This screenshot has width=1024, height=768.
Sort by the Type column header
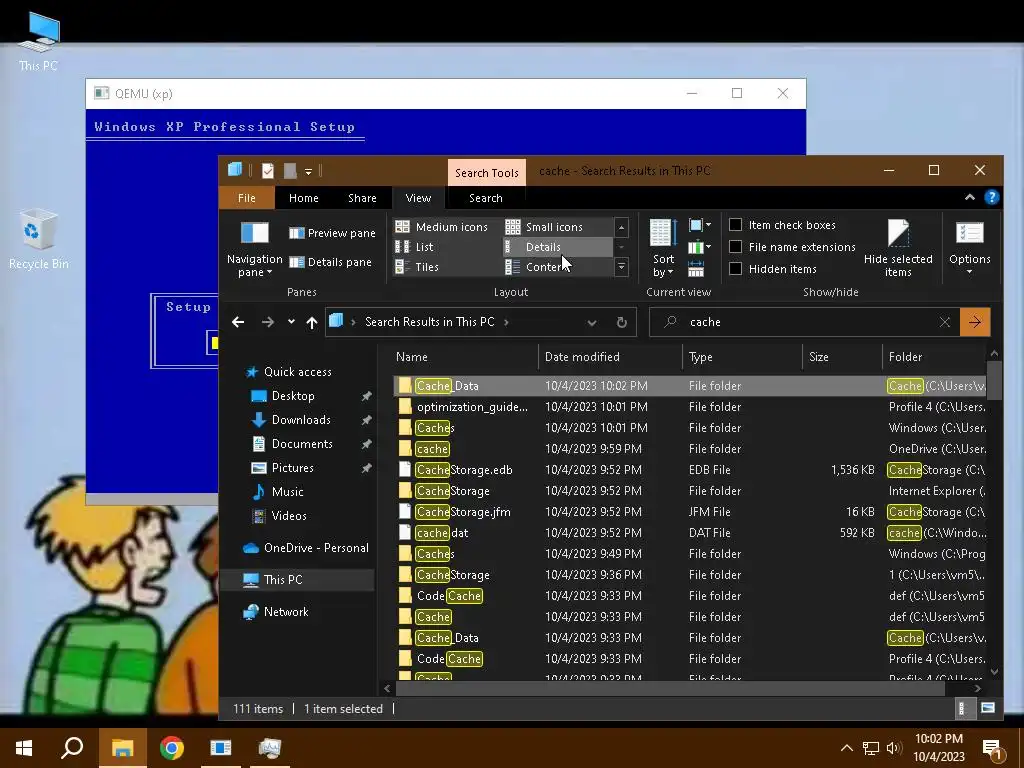click(743, 357)
